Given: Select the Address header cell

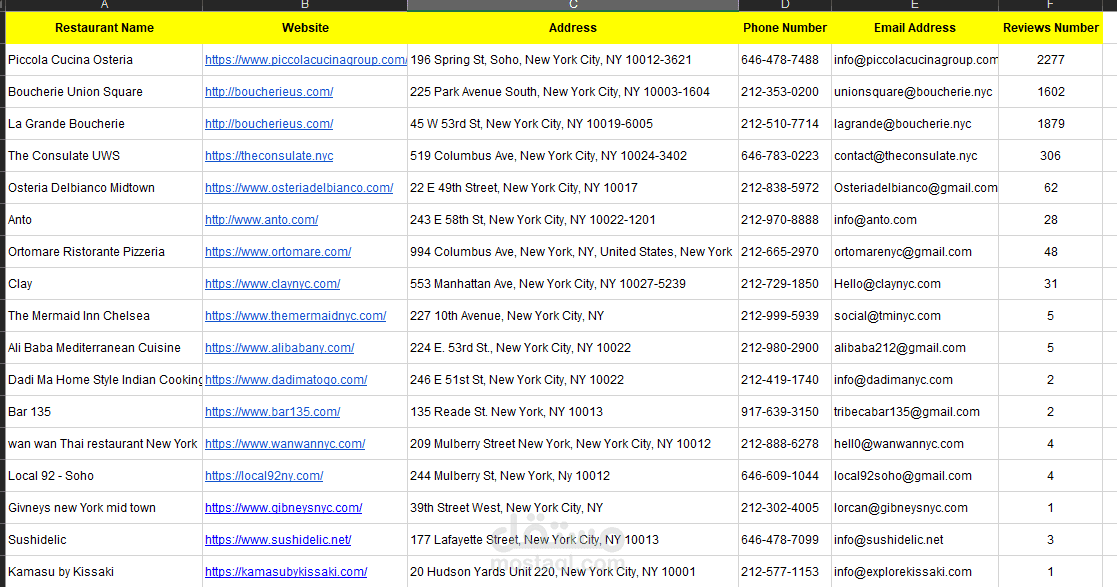Looking at the screenshot, I should pos(573,28).
